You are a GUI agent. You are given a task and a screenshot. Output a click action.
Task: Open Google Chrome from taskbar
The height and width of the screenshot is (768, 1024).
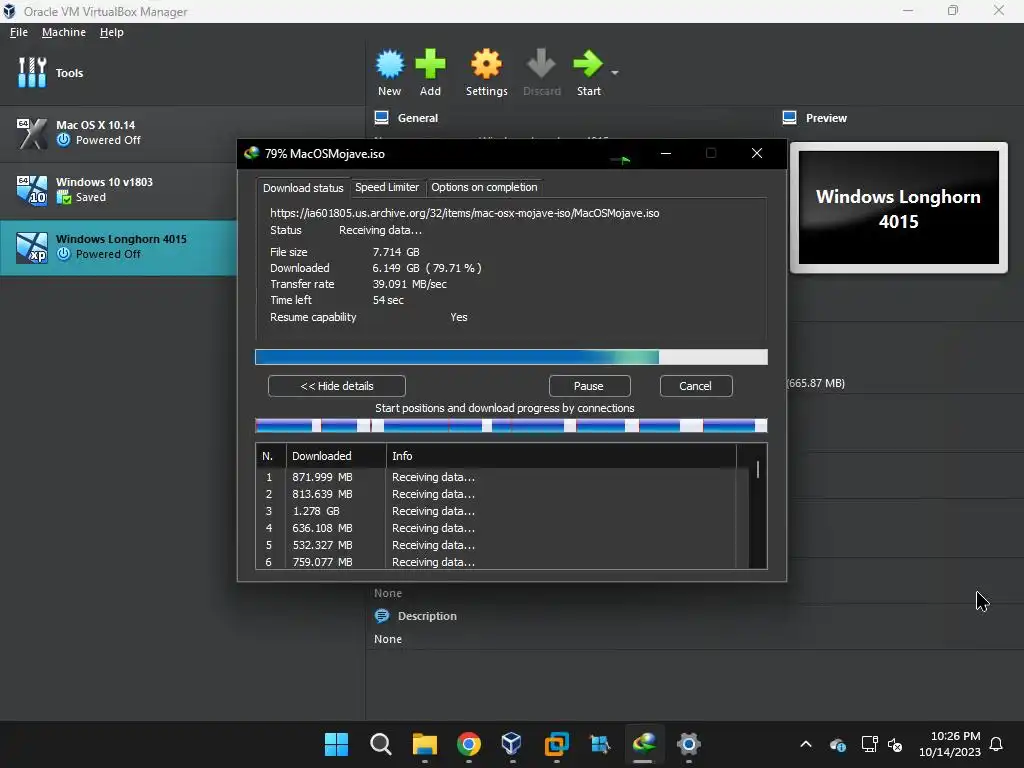click(469, 744)
